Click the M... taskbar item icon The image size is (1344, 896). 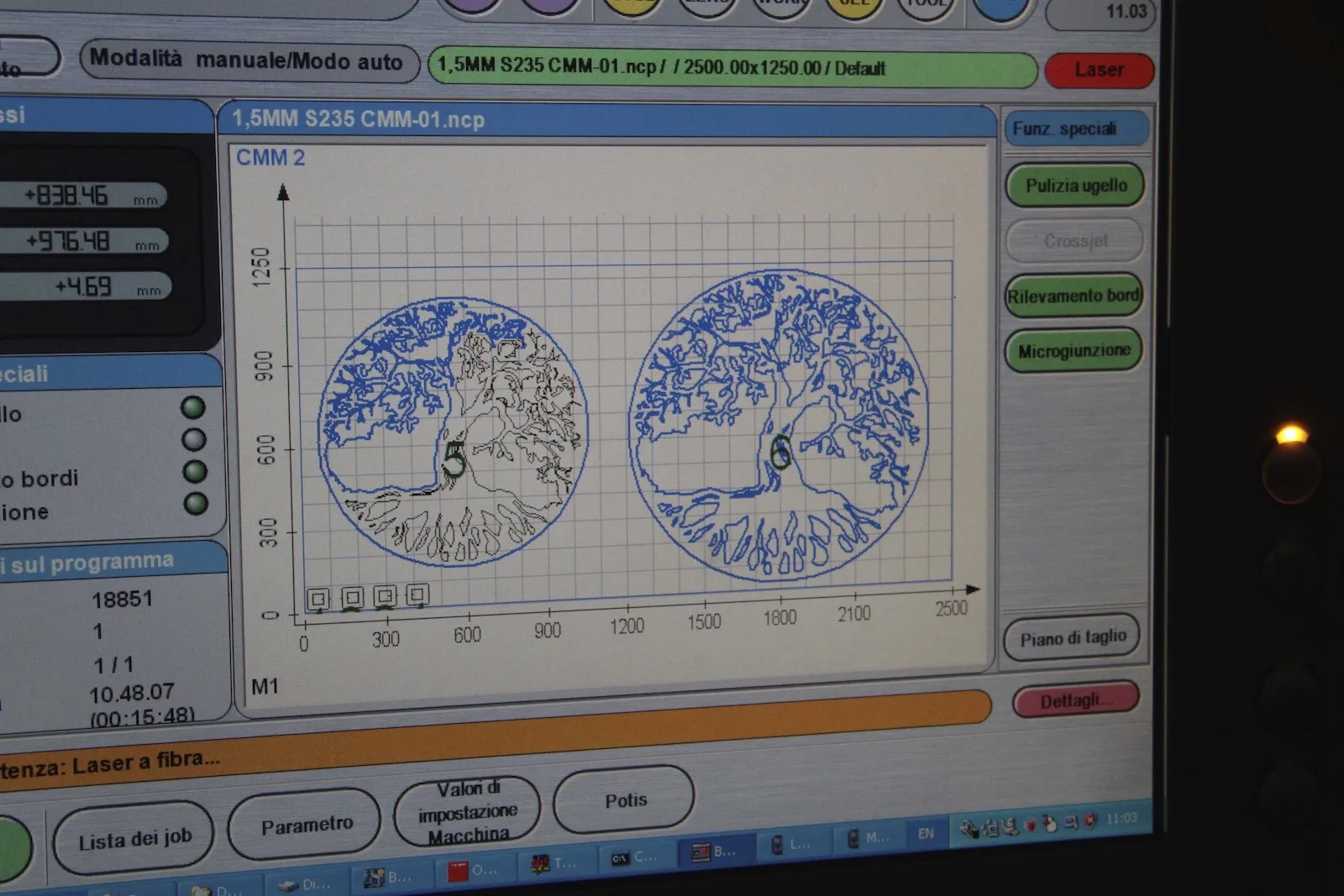(854, 837)
